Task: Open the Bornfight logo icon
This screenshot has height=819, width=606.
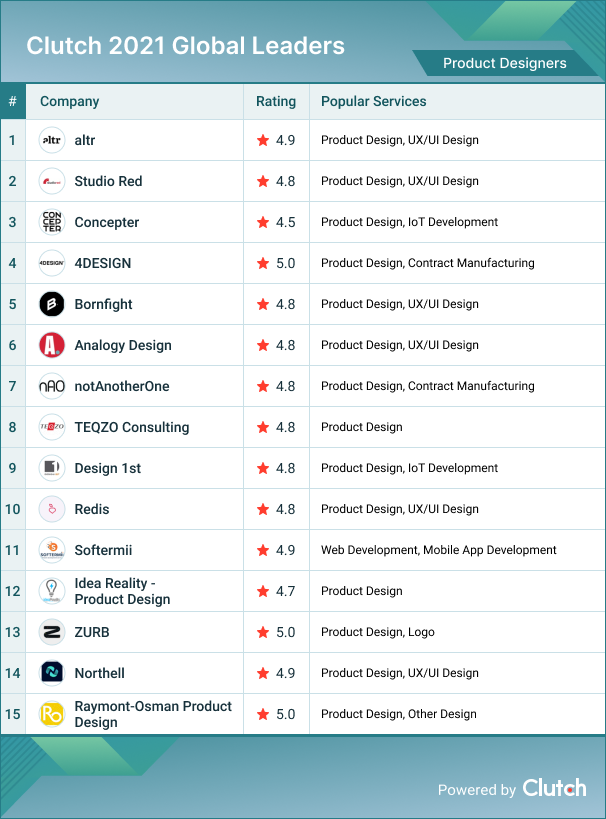Action: coord(52,304)
